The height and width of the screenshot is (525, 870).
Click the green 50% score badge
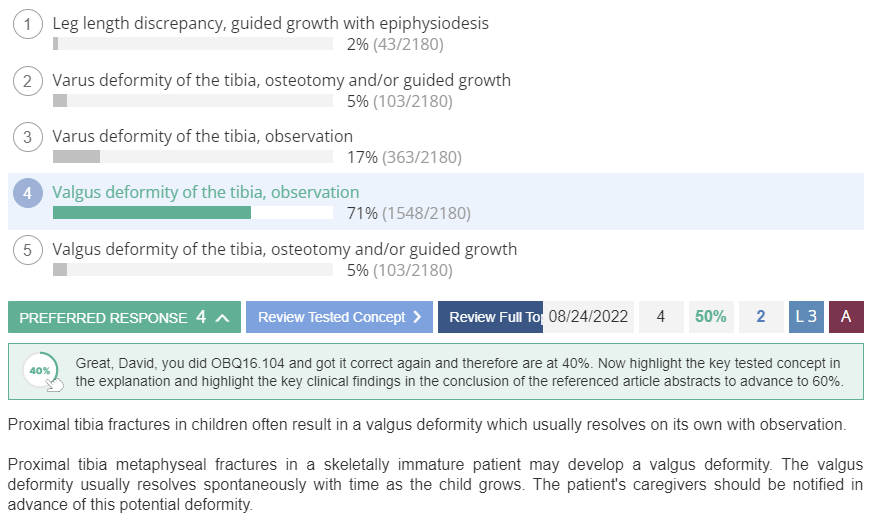[x=711, y=317]
